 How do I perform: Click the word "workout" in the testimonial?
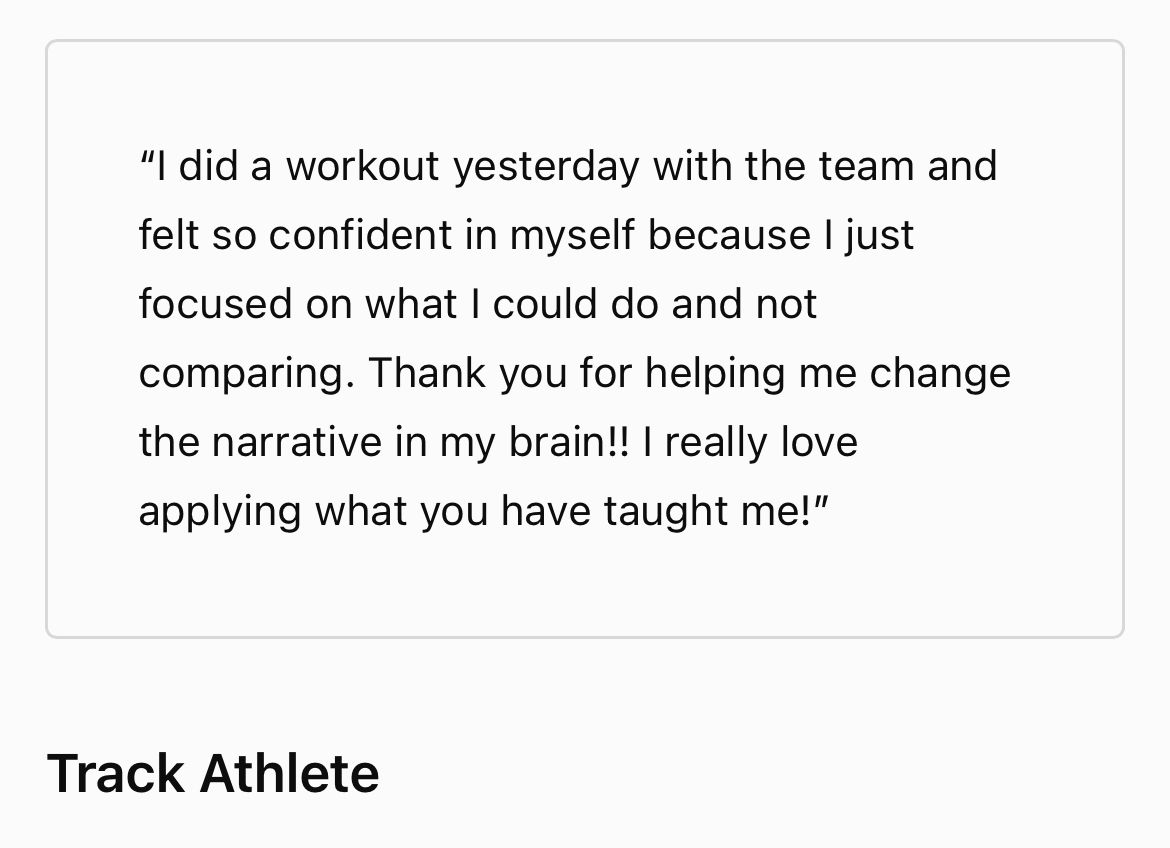362,166
